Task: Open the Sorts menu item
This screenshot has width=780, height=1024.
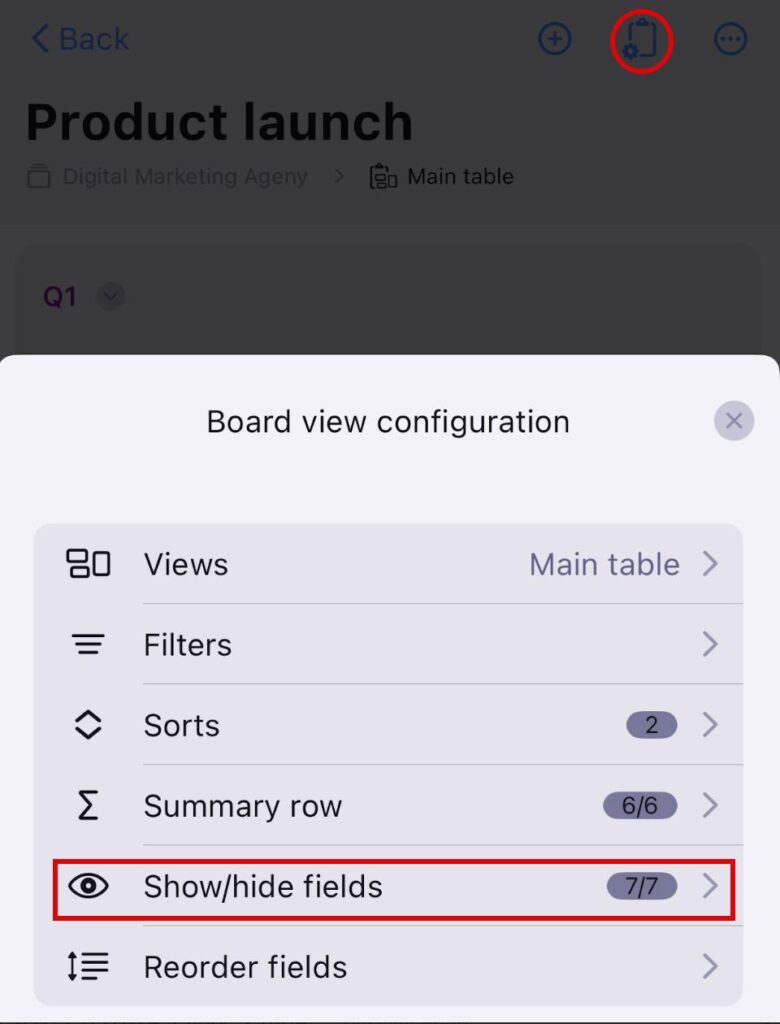Action: (x=182, y=725)
